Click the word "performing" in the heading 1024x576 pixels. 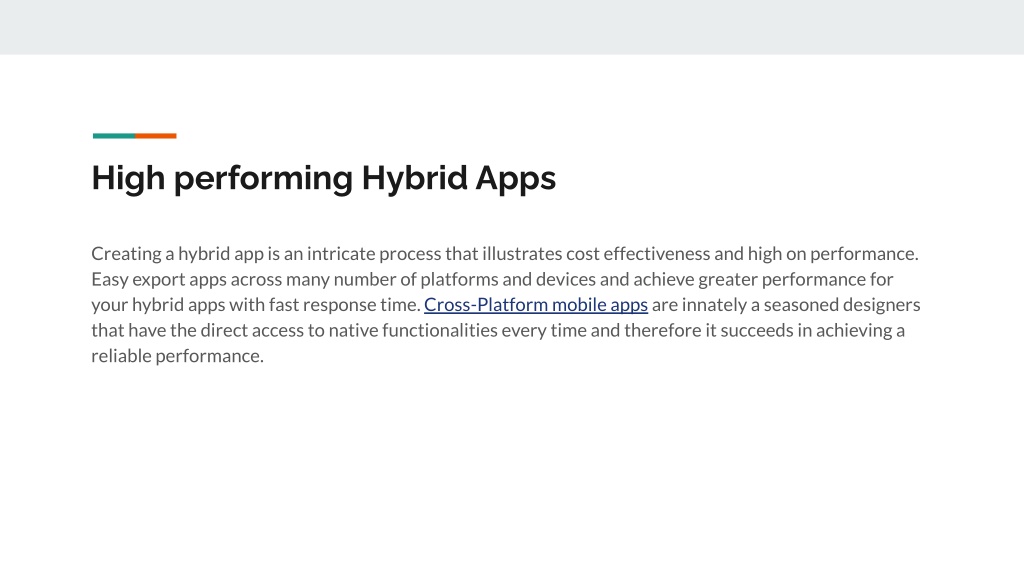coord(263,178)
